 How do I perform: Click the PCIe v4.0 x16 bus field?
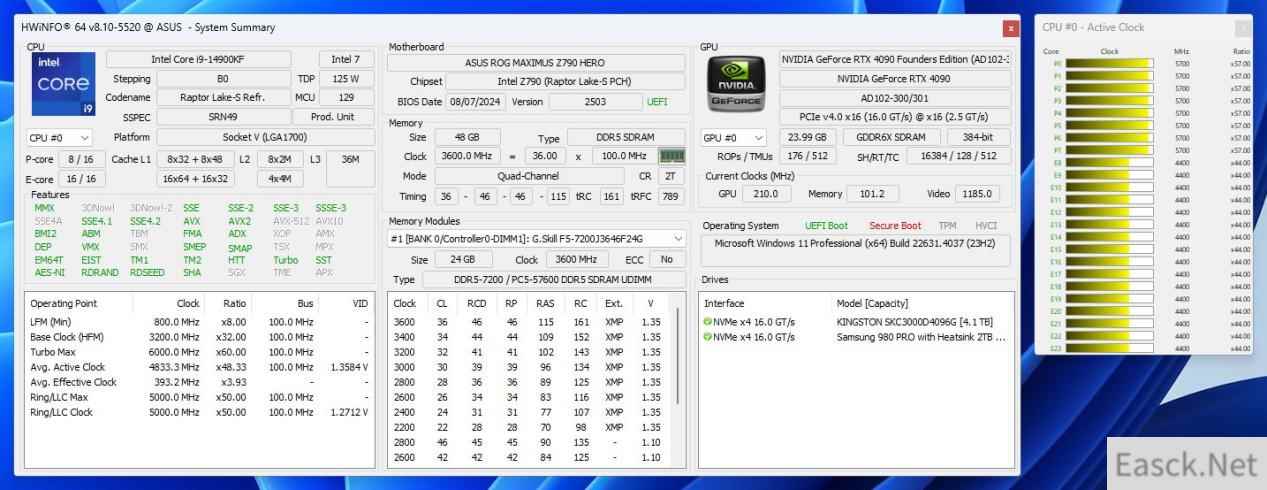point(894,117)
